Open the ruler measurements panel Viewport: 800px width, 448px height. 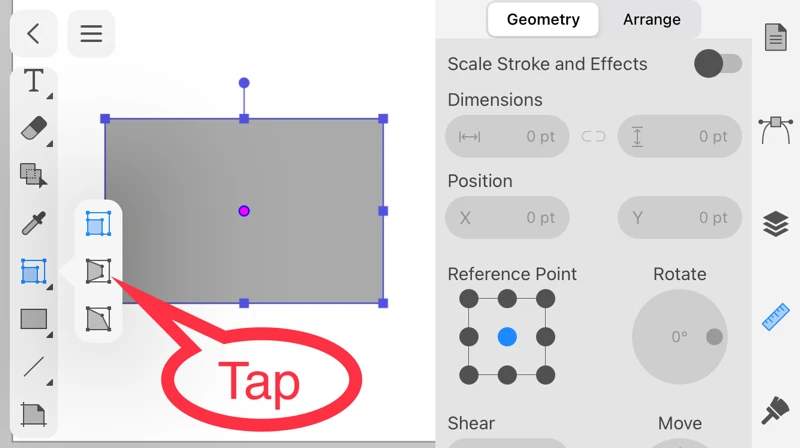point(776,317)
